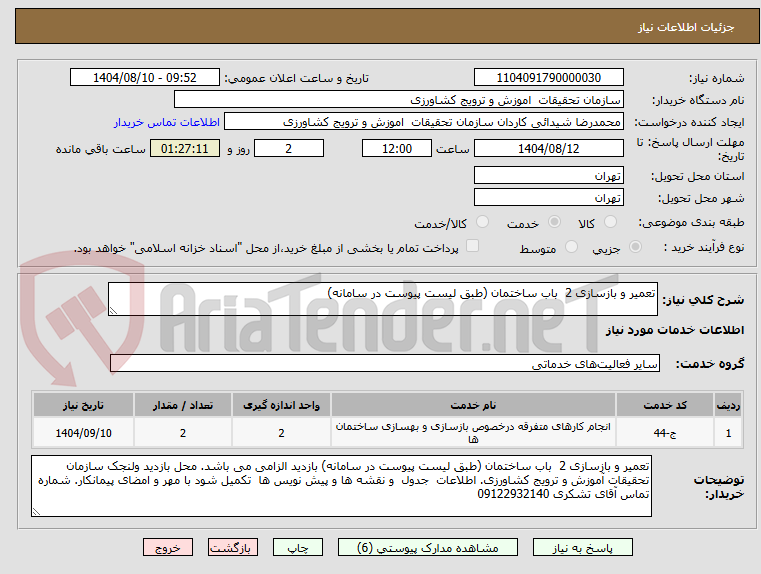This screenshot has height=574, width=761.
Task: Click the خروج exit button
Action: coord(167,547)
